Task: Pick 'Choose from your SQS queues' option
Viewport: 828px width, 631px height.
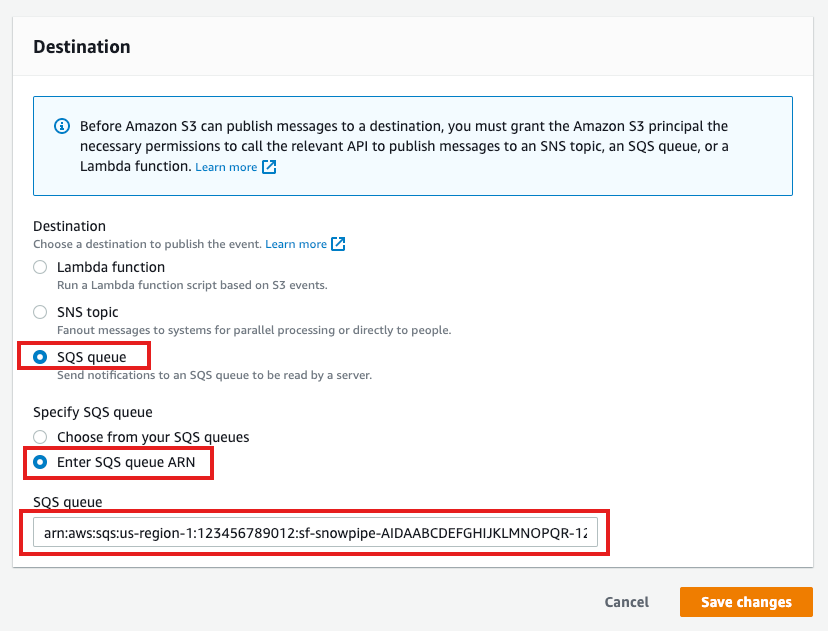Action: point(40,437)
